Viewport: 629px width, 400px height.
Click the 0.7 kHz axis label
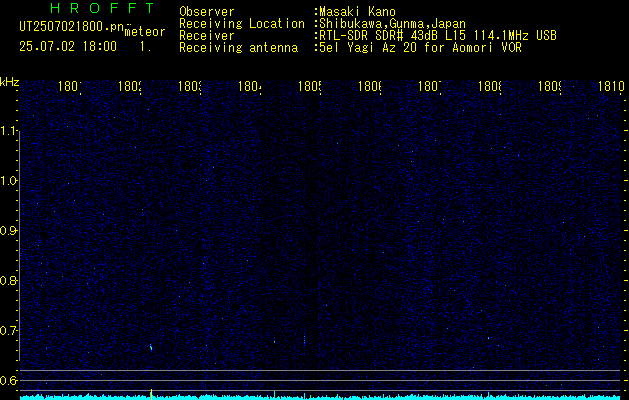(9, 331)
